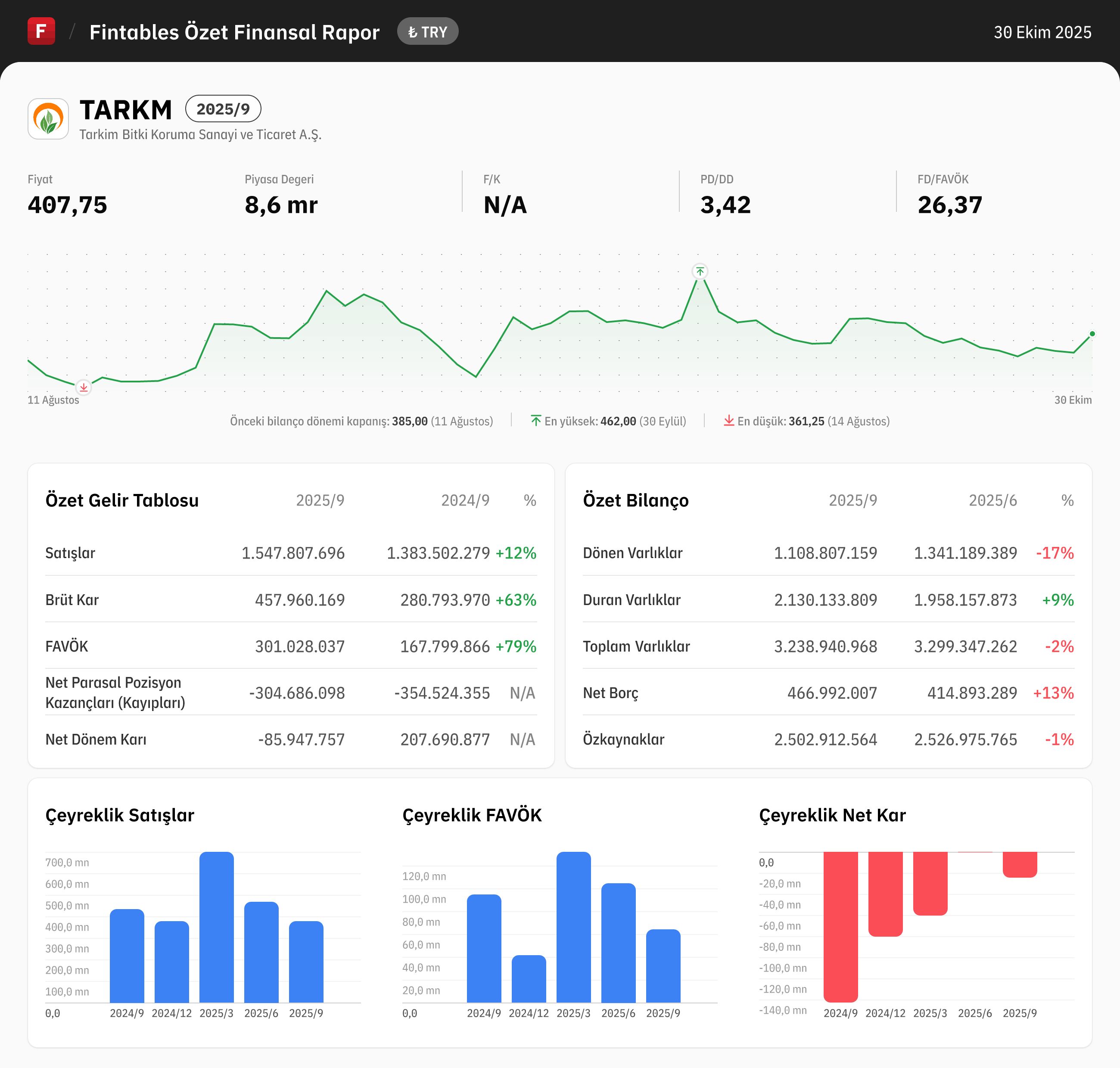Viewport: 1120px width, 1068px height.
Task: Click the highest price marker on chart
Action: pyautogui.click(x=700, y=272)
